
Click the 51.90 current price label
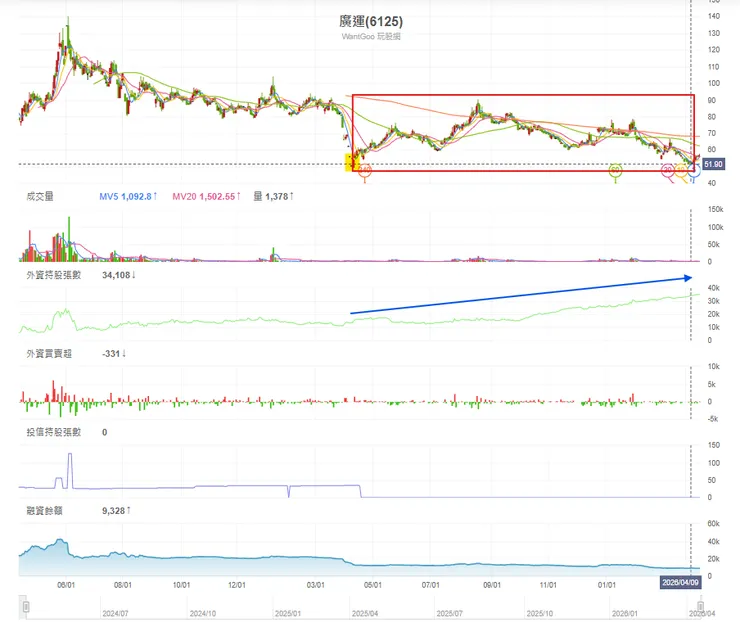(713, 164)
